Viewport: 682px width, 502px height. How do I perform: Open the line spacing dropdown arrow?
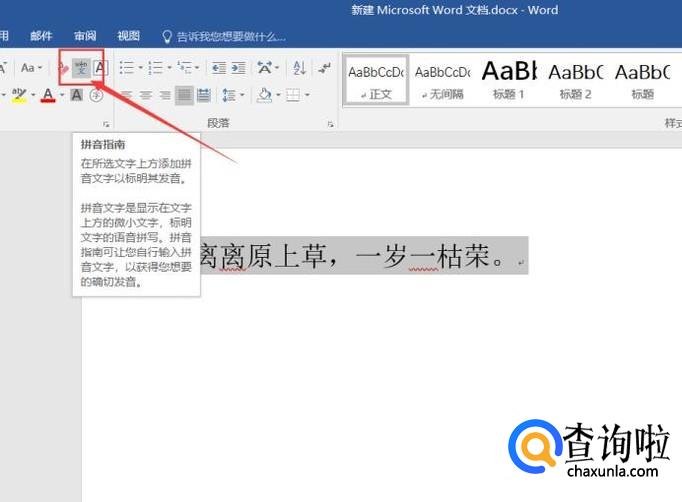coord(242,95)
